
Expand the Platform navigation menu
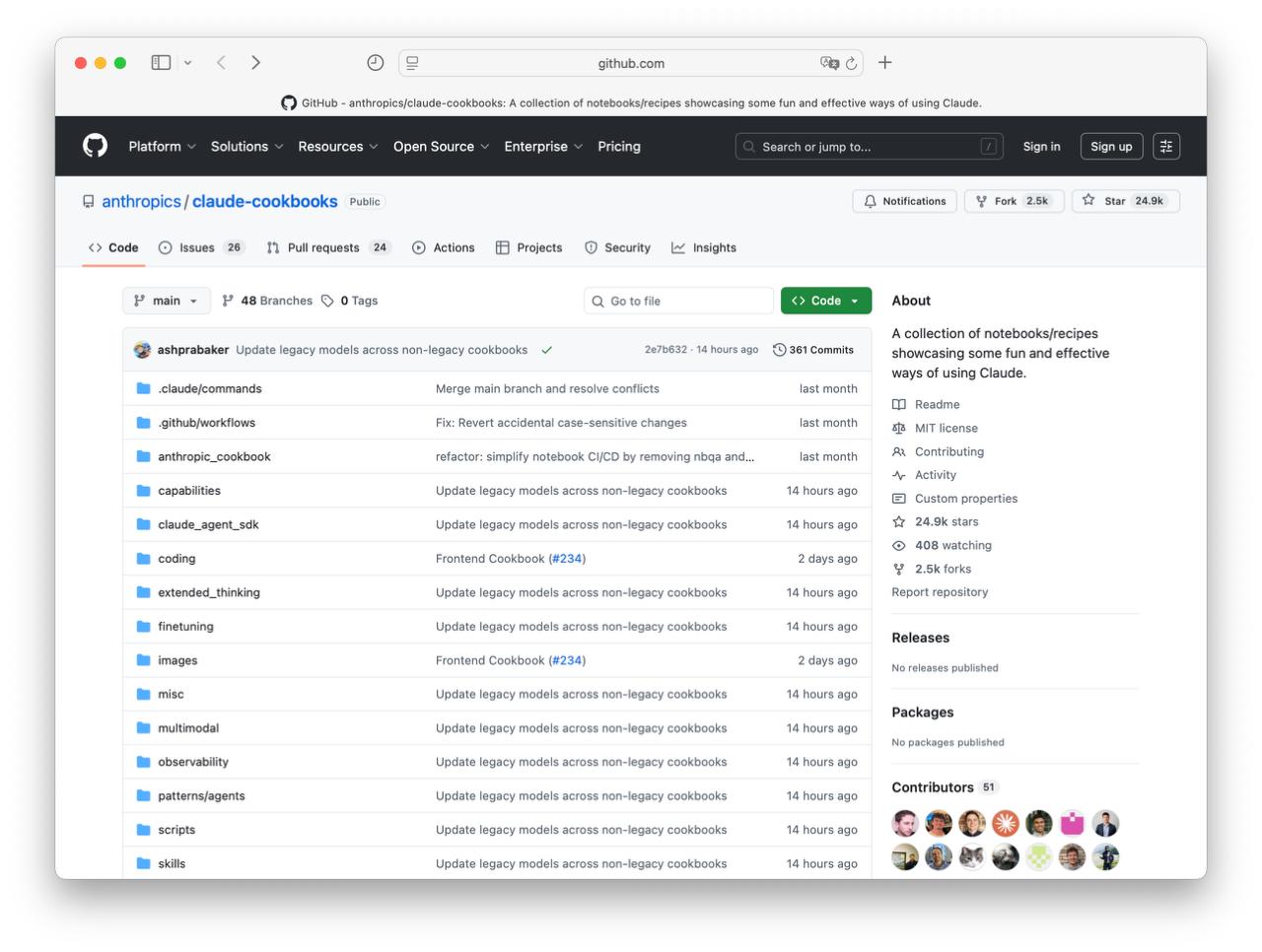point(162,146)
